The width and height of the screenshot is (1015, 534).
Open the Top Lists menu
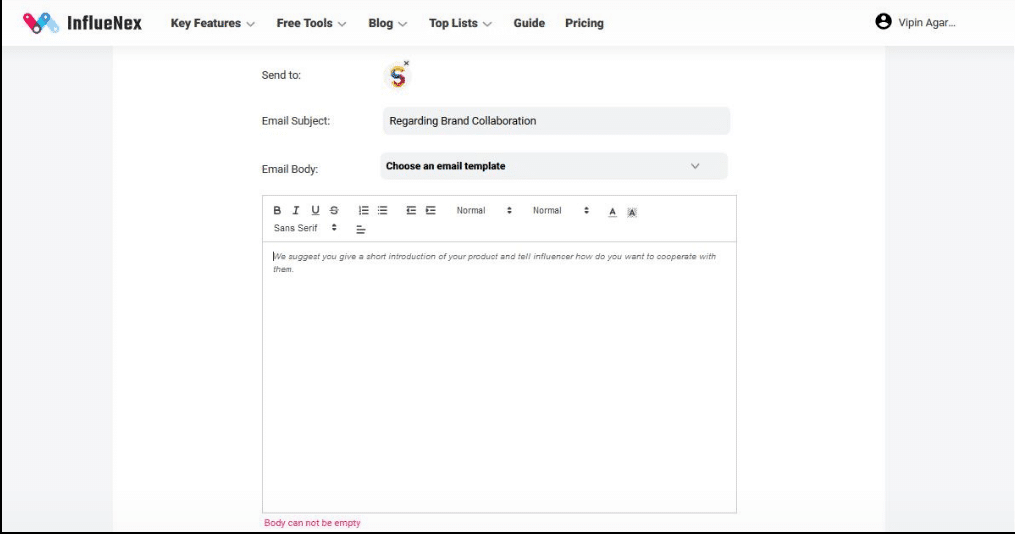tap(460, 23)
